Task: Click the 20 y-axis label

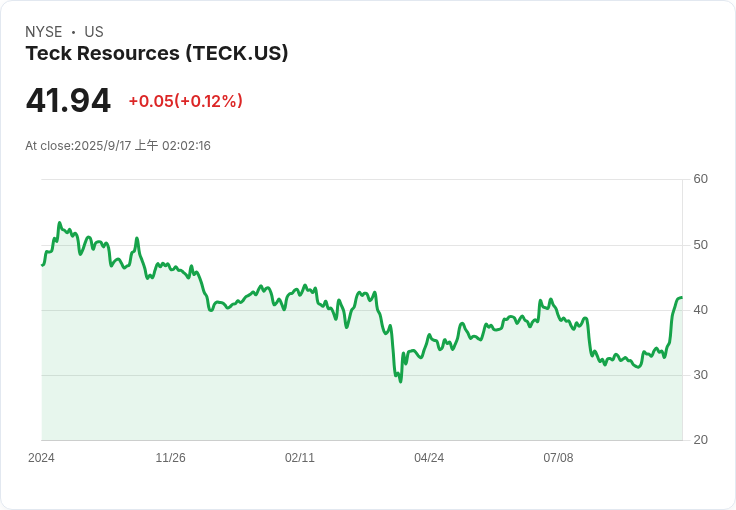Action: [700, 440]
